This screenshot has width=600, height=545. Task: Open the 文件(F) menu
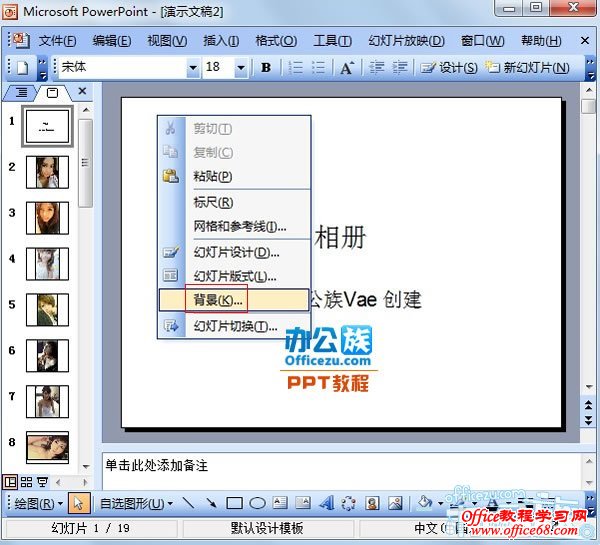coord(57,41)
